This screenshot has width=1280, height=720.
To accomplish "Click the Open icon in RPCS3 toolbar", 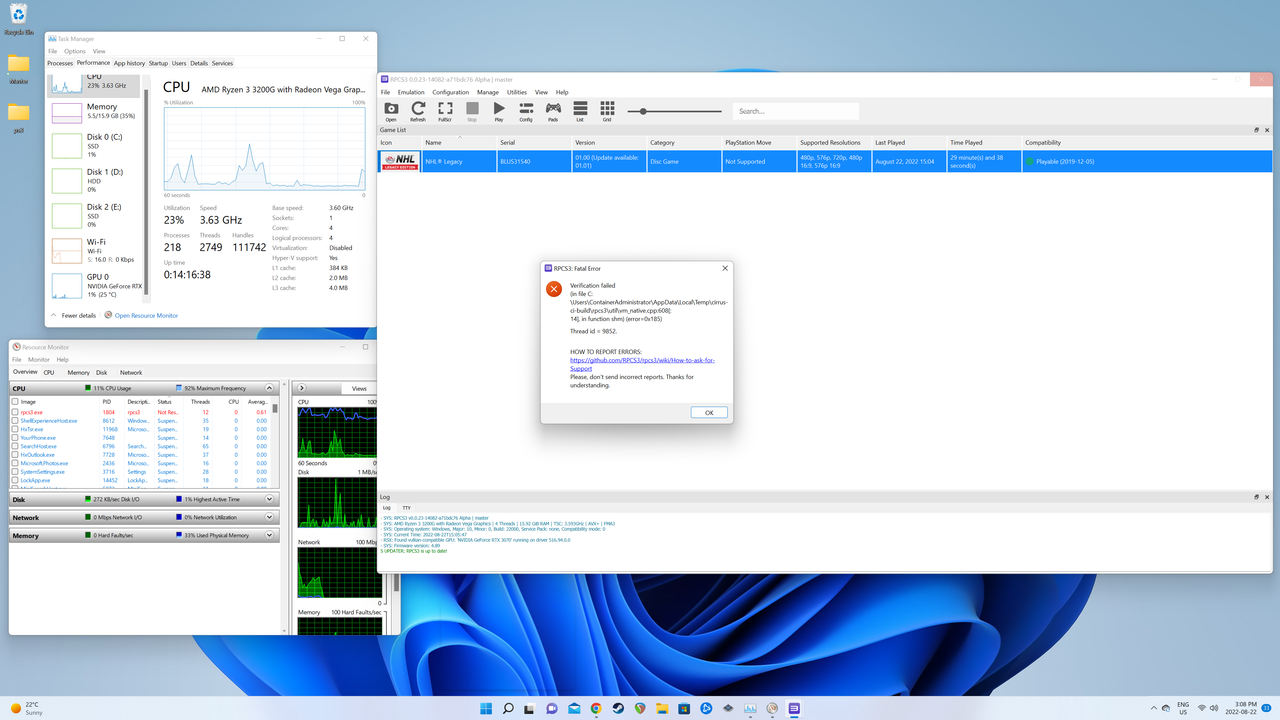I will point(391,109).
